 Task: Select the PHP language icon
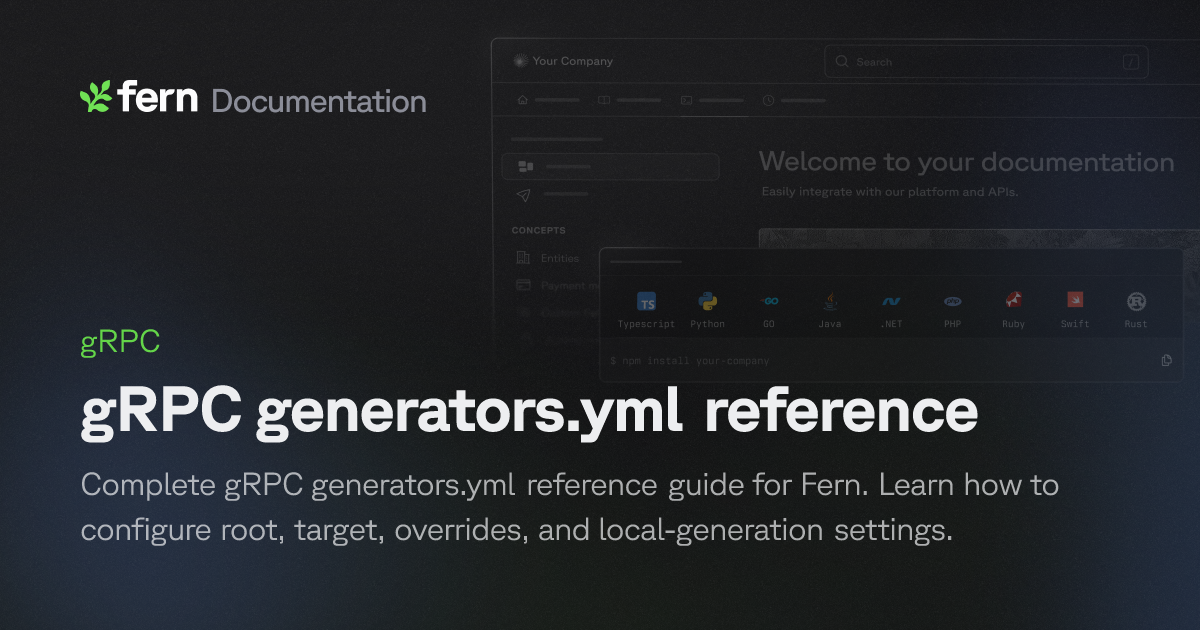953,301
